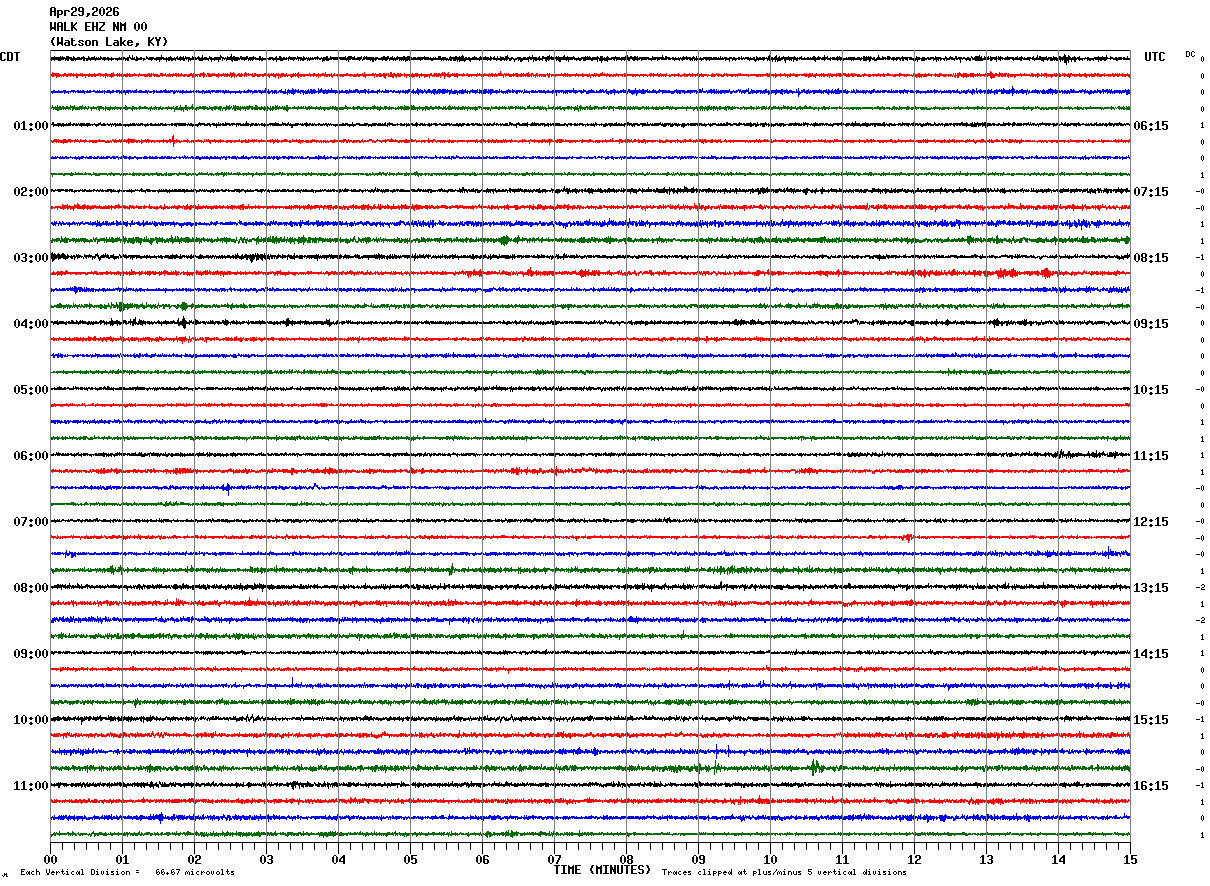Click the 'Each Vertical Division = 66.67 microvolts' note
The width and height of the screenshot is (1210, 886).
point(127,873)
